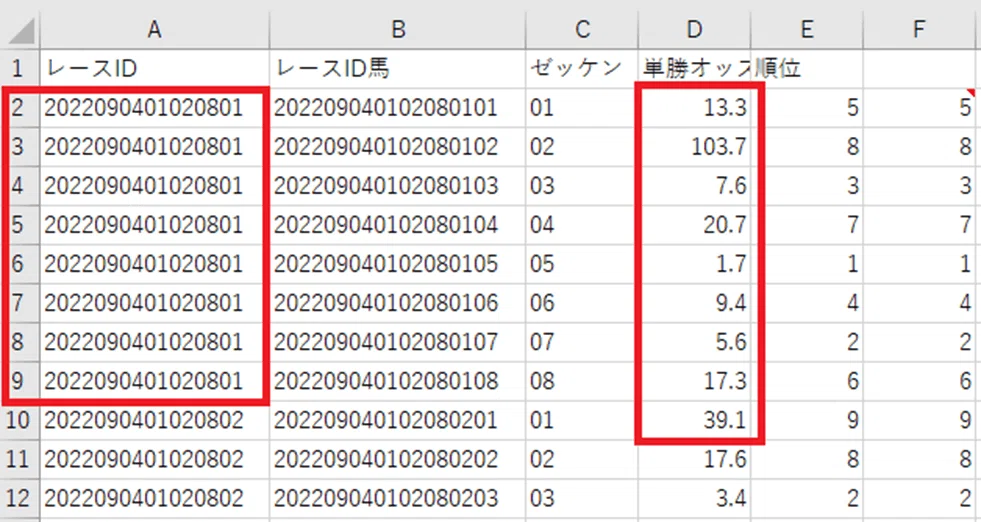Image resolution: width=981 pixels, height=522 pixels.
Task: Click odds cell showing 17.3
Action: 694,381
